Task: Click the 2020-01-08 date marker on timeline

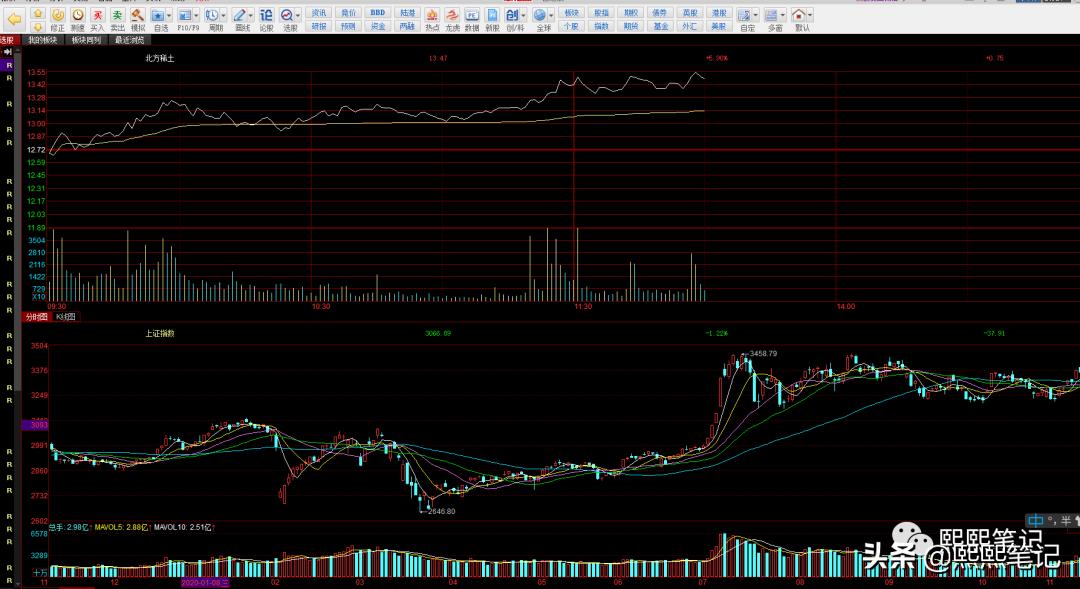Action: click(205, 583)
